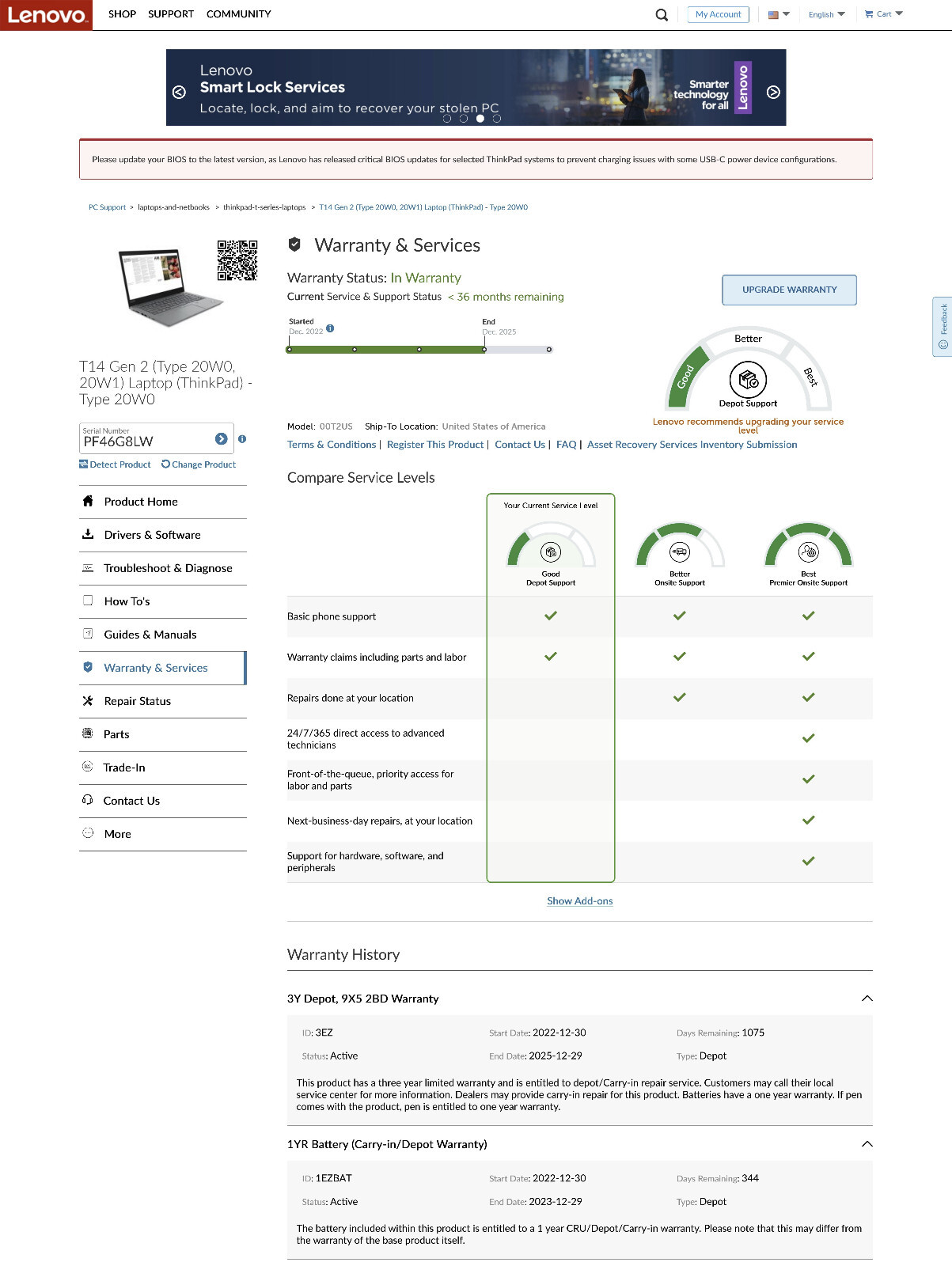Select Parts in sidebar
The image size is (952, 1266).
click(163, 734)
